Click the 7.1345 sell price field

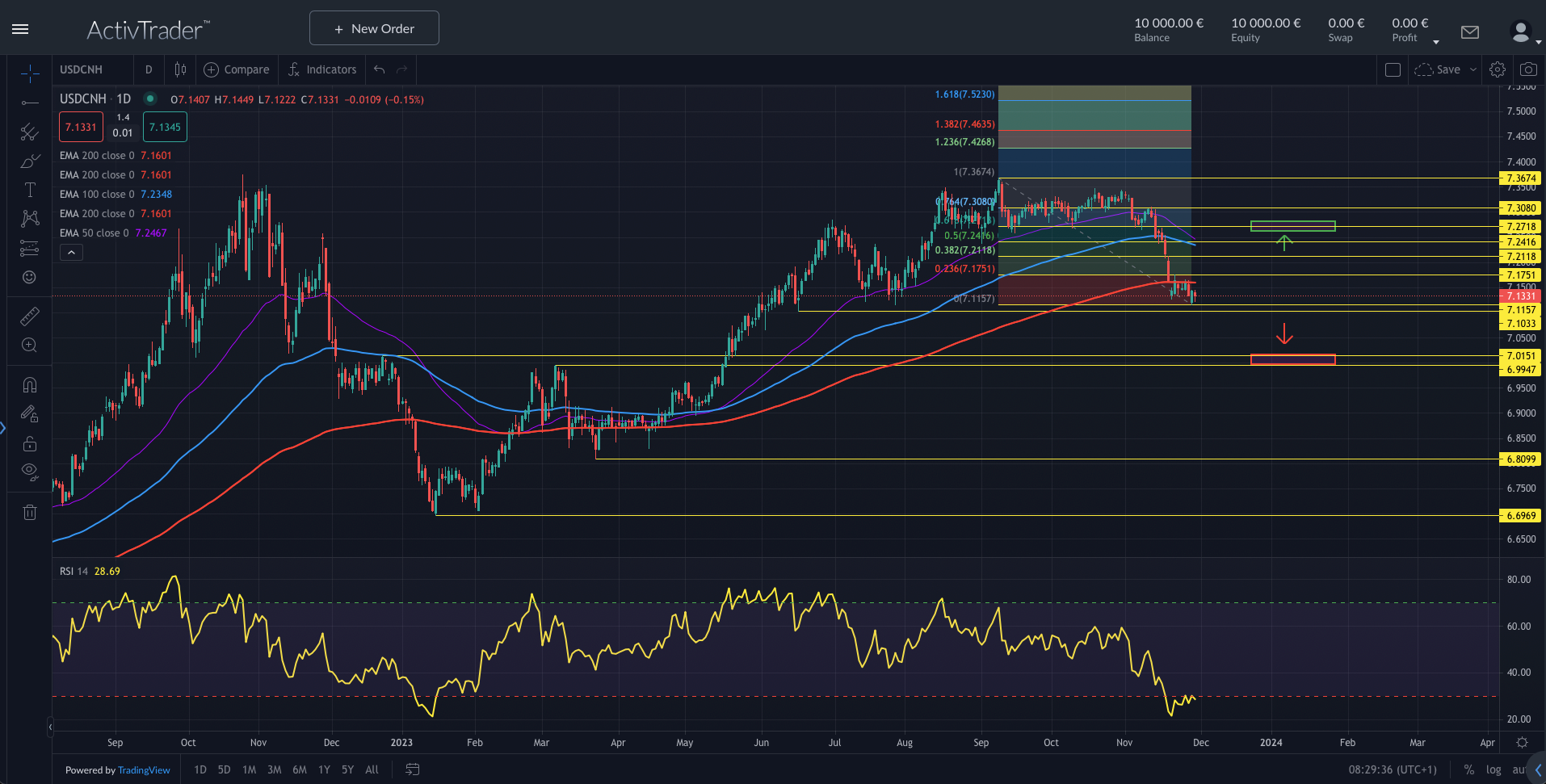(164, 127)
